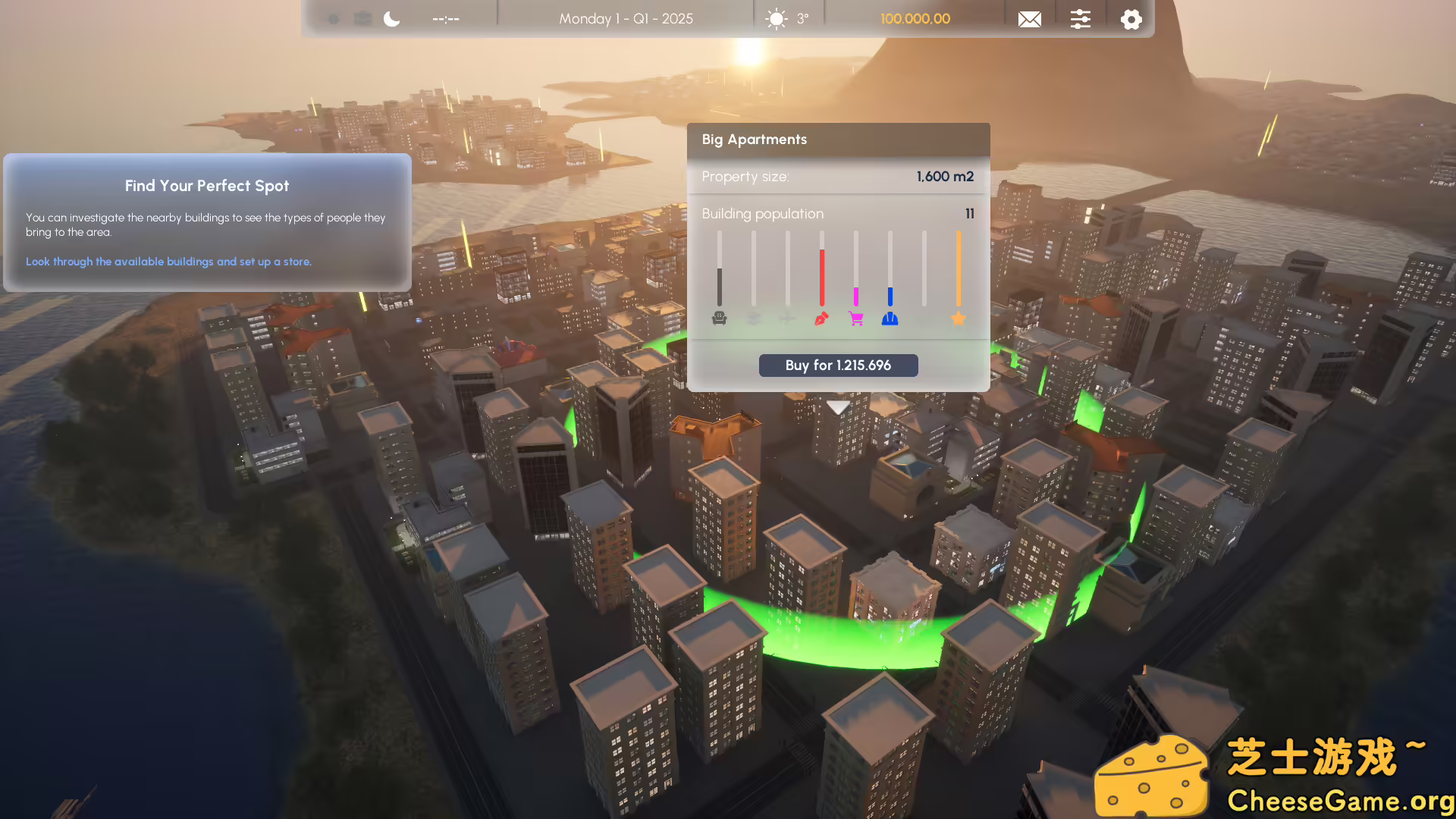Click the red pen nib population icon
This screenshot has width=1456, height=819.
point(821,318)
